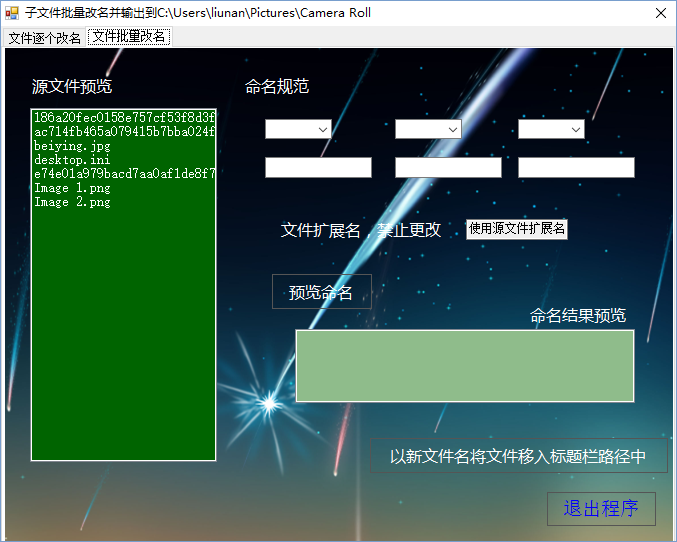Screen dimensions: 677x542
Task: Click the first naming text field
Action: (318, 168)
